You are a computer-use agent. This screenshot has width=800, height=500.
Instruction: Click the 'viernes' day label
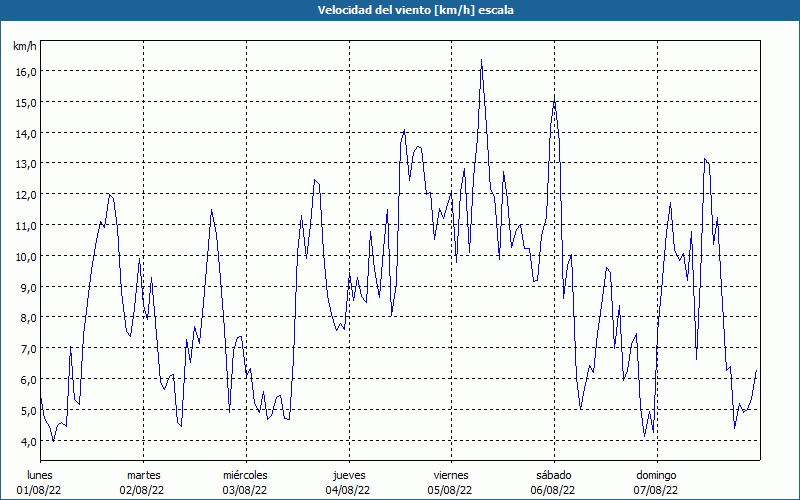point(451,475)
